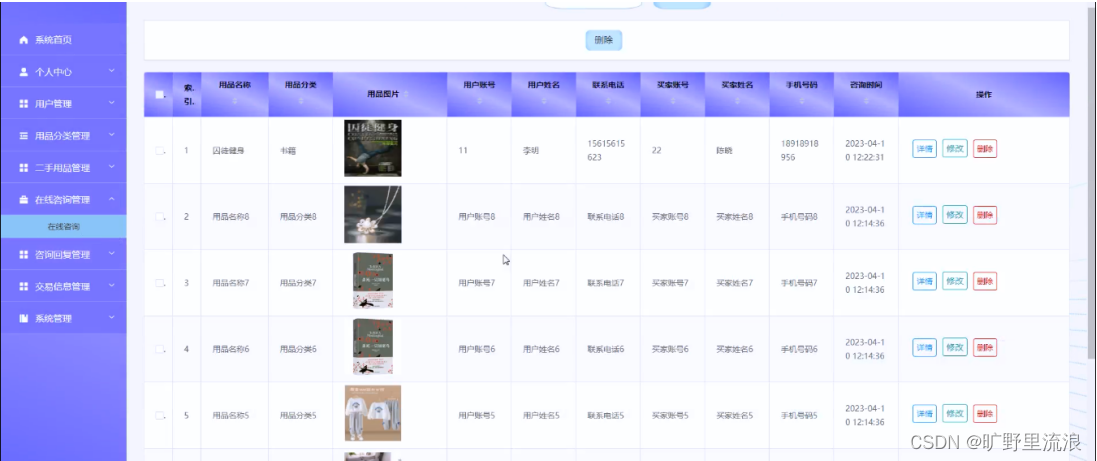Click the 删除 button above the table

604,41
